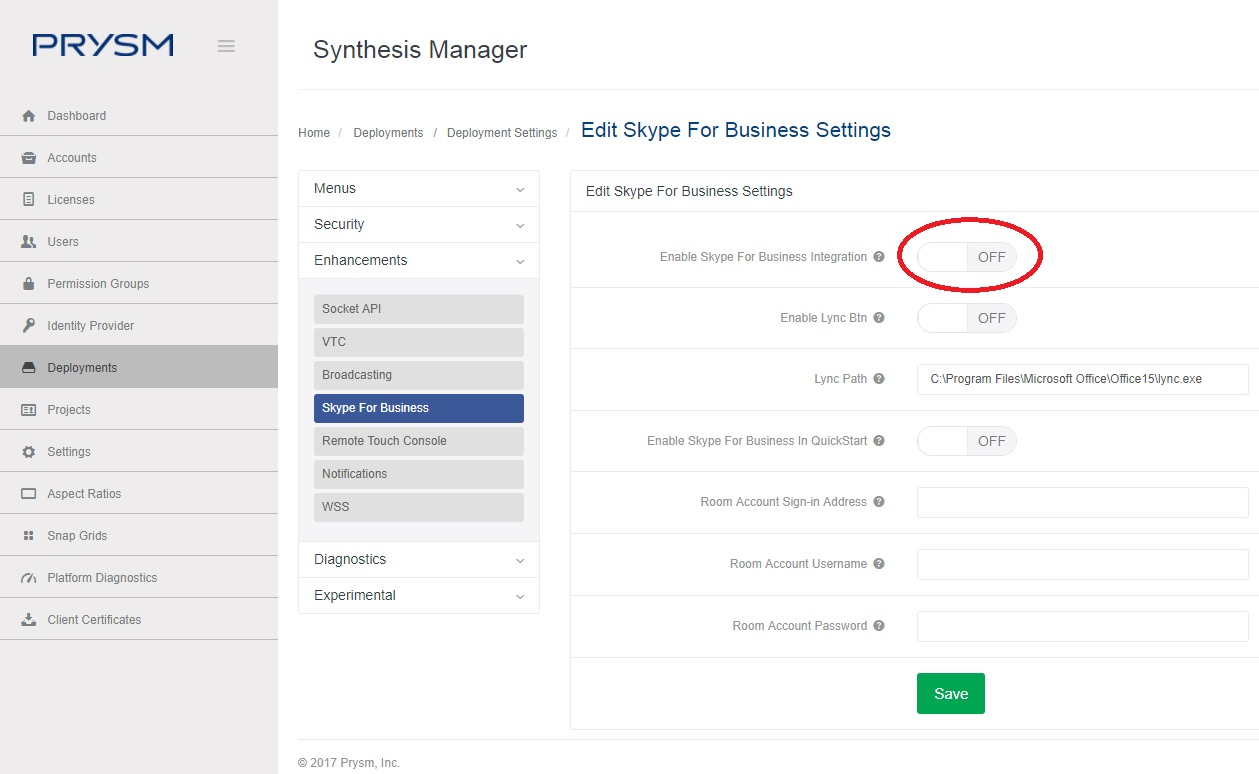Click help icon for Skype In QuickStart
The width and height of the screenshot is (1259, 774).
pyautogui.click(x=879, y=440)
